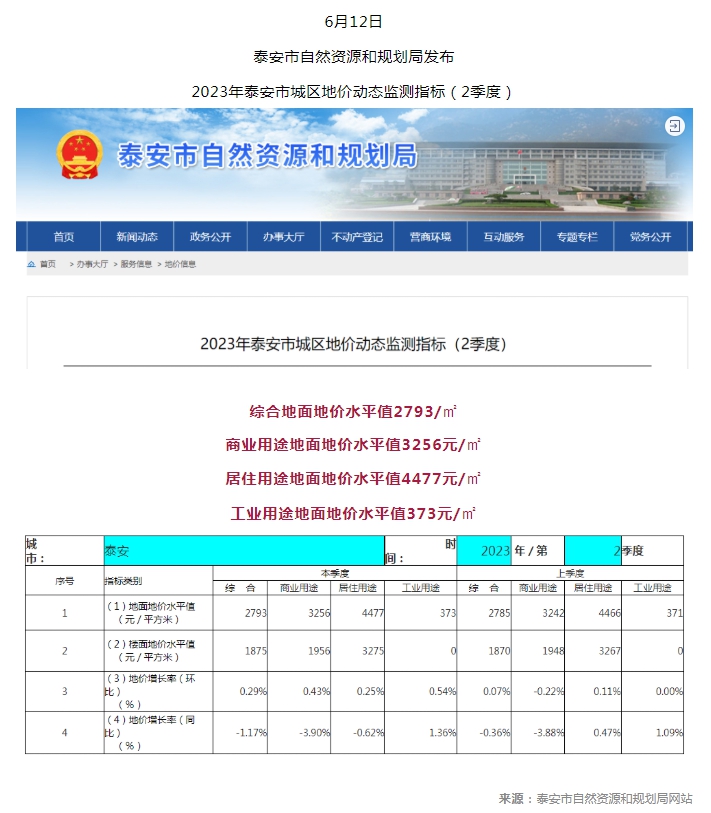
Task: Open the 党务公开 navigation tab
Action: point(651,237)
